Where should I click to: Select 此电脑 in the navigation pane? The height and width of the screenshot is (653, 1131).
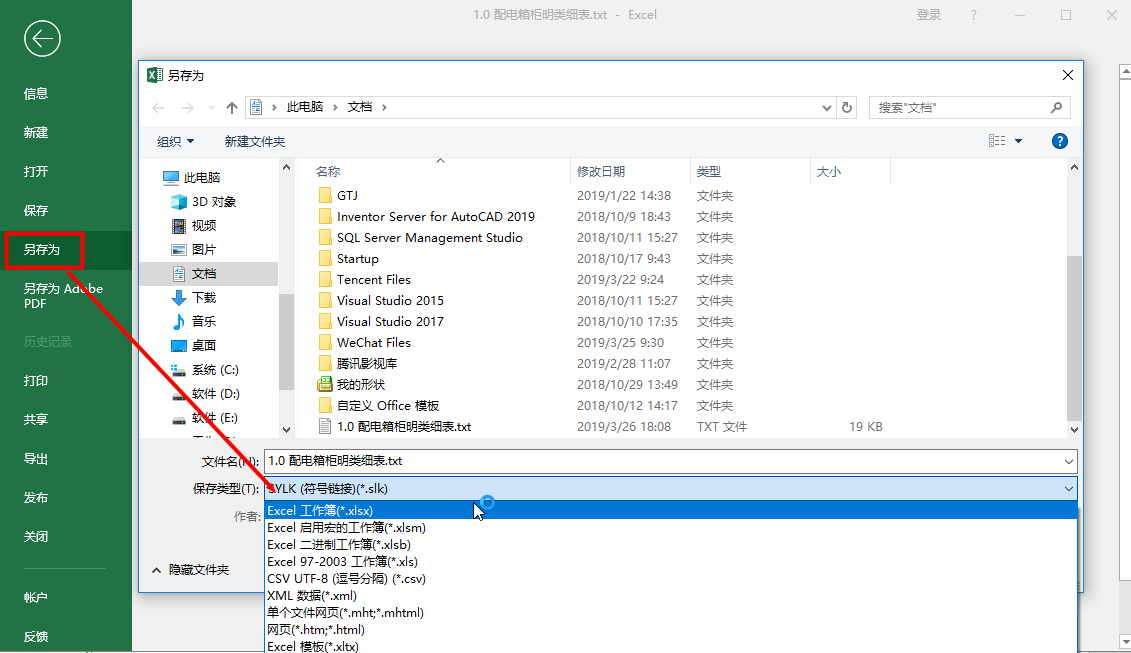pyautogui.click(x=191, y=178)
